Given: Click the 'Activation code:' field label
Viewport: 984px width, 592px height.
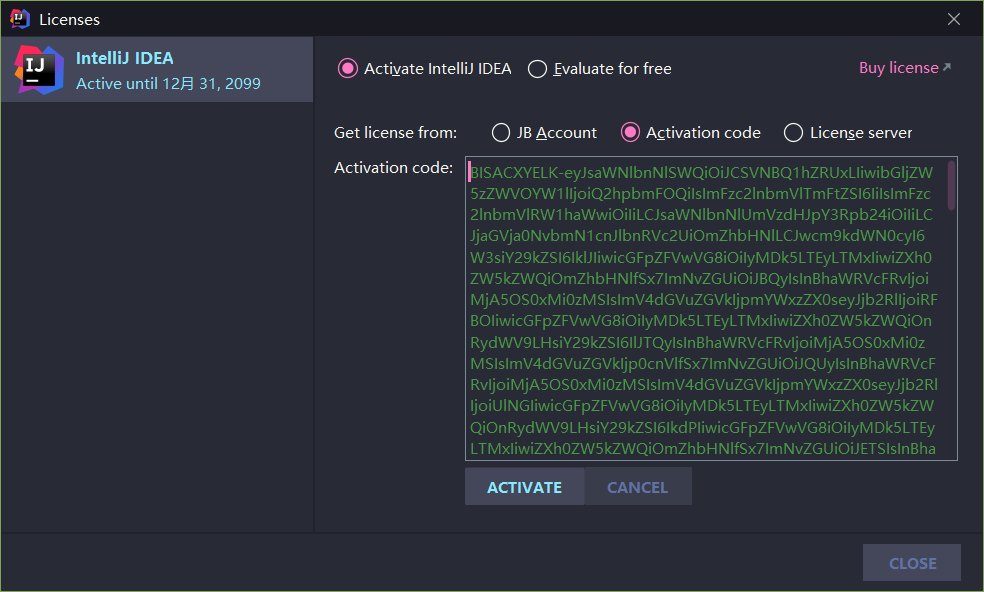Looking at the screenshot, I should click(393, 168).
